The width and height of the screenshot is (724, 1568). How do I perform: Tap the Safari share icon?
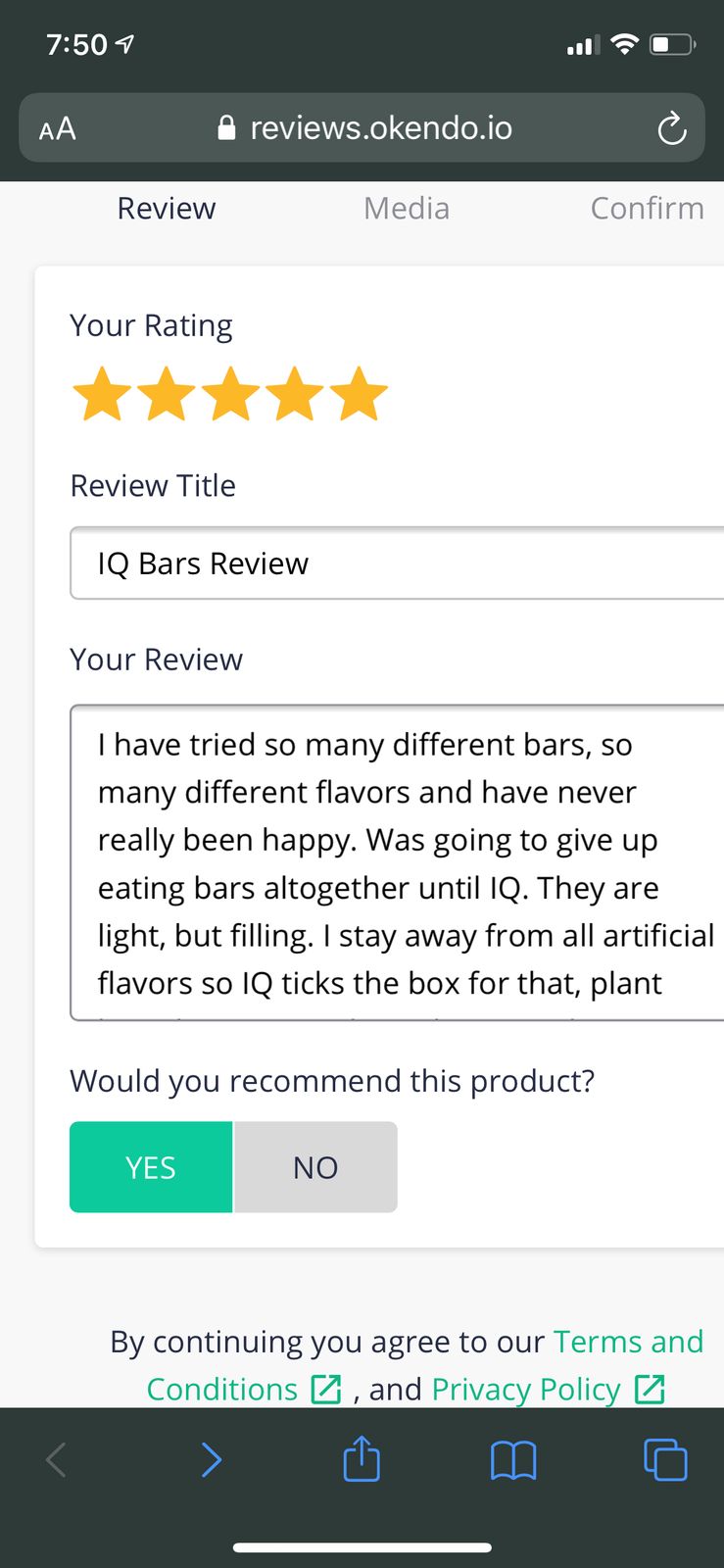click(362, 1458)
